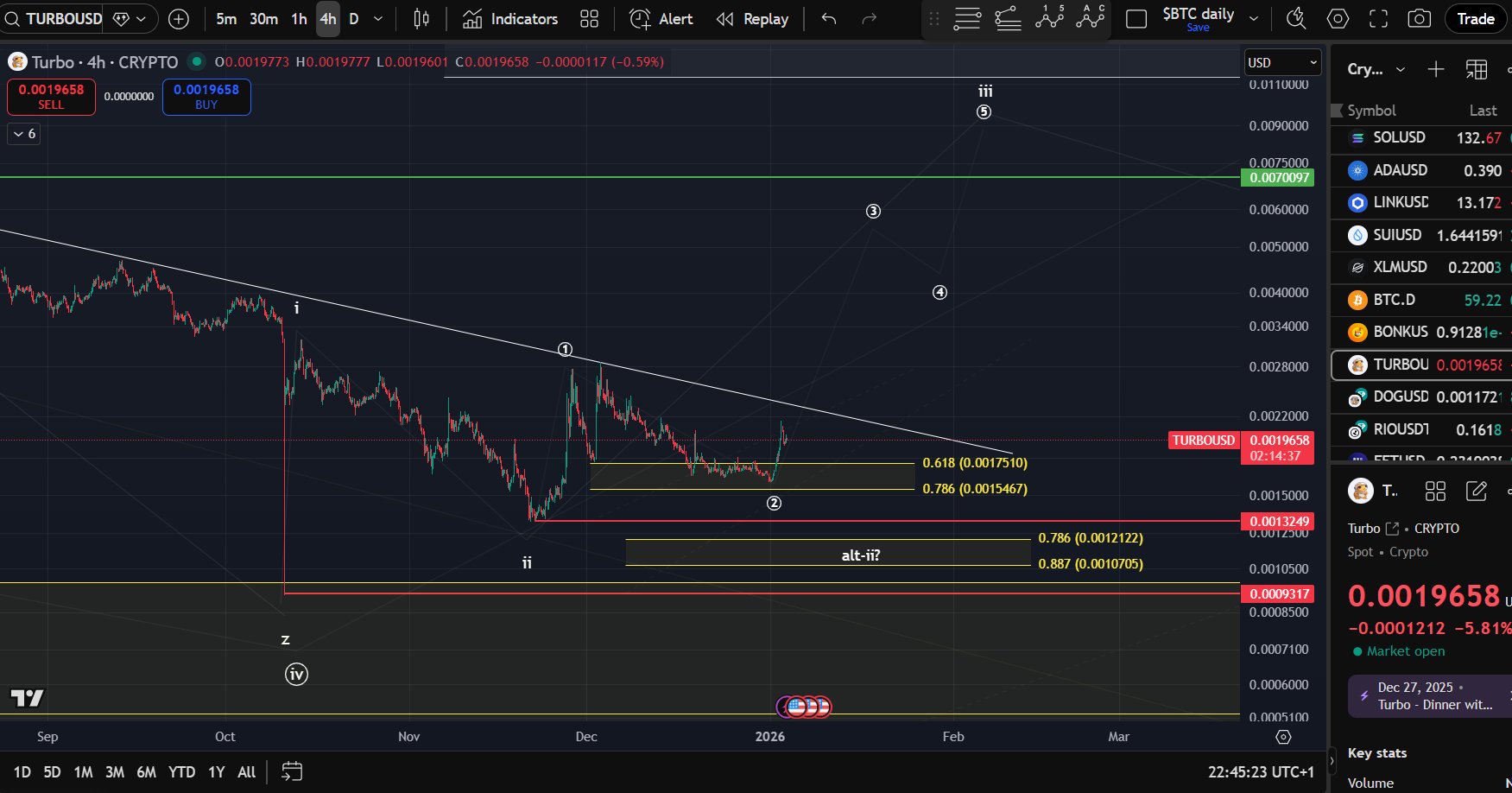Show All date range
Image resolution: width=1512 pixels, height=793 pixels.
246,772
